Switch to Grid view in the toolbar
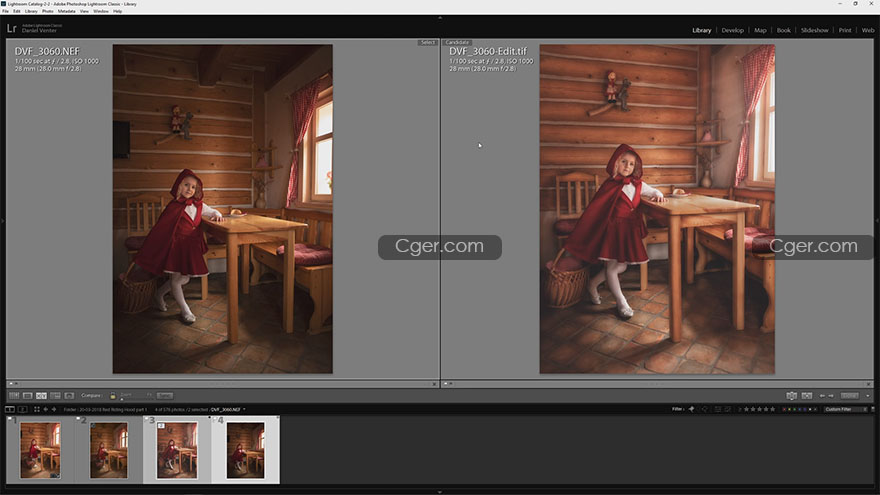Image resolution: width=880 pixels, height=495 pixels. pyautogui.click(x=14, y=396)
